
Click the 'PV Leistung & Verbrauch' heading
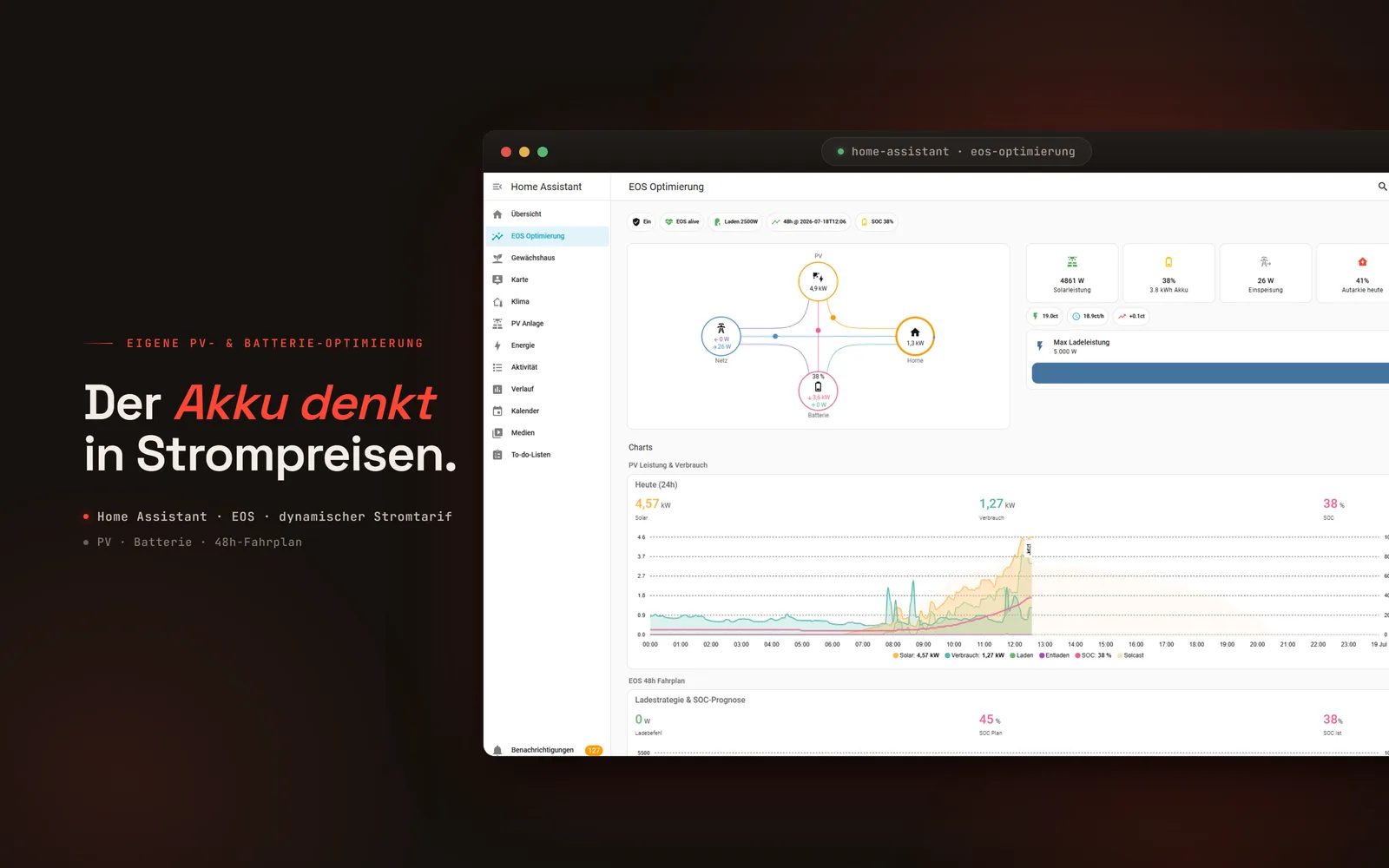668,465
